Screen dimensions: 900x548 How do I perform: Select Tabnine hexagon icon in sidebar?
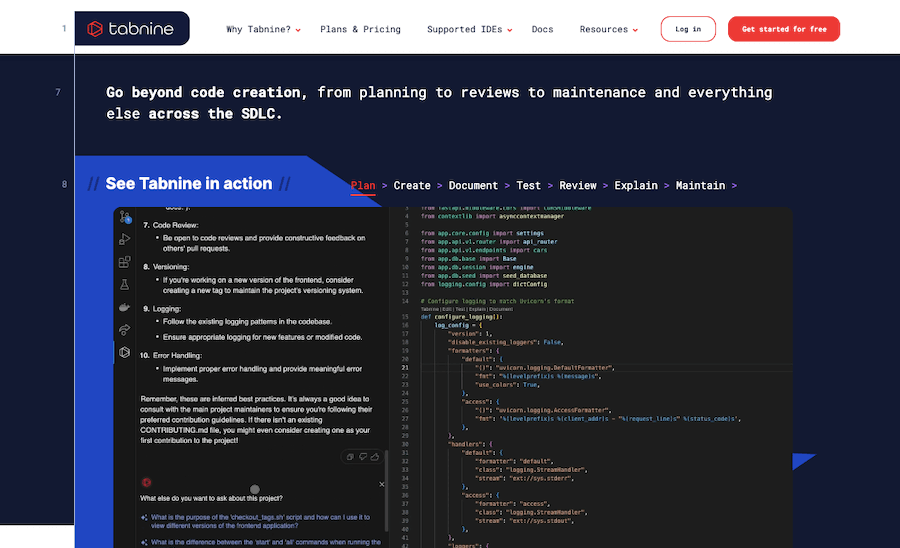pos(125,352)
